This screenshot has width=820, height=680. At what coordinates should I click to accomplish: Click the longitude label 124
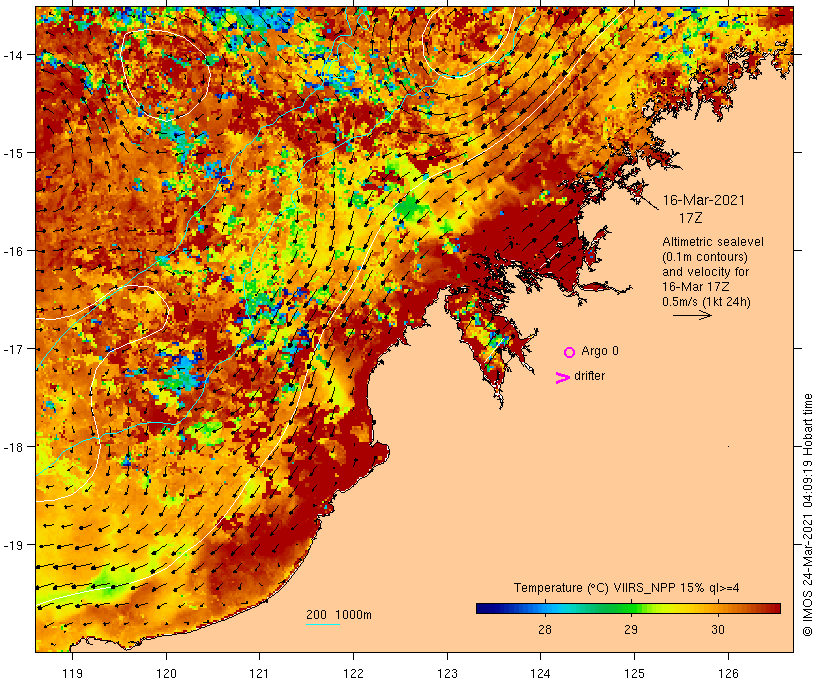click(x=541, y=673)
